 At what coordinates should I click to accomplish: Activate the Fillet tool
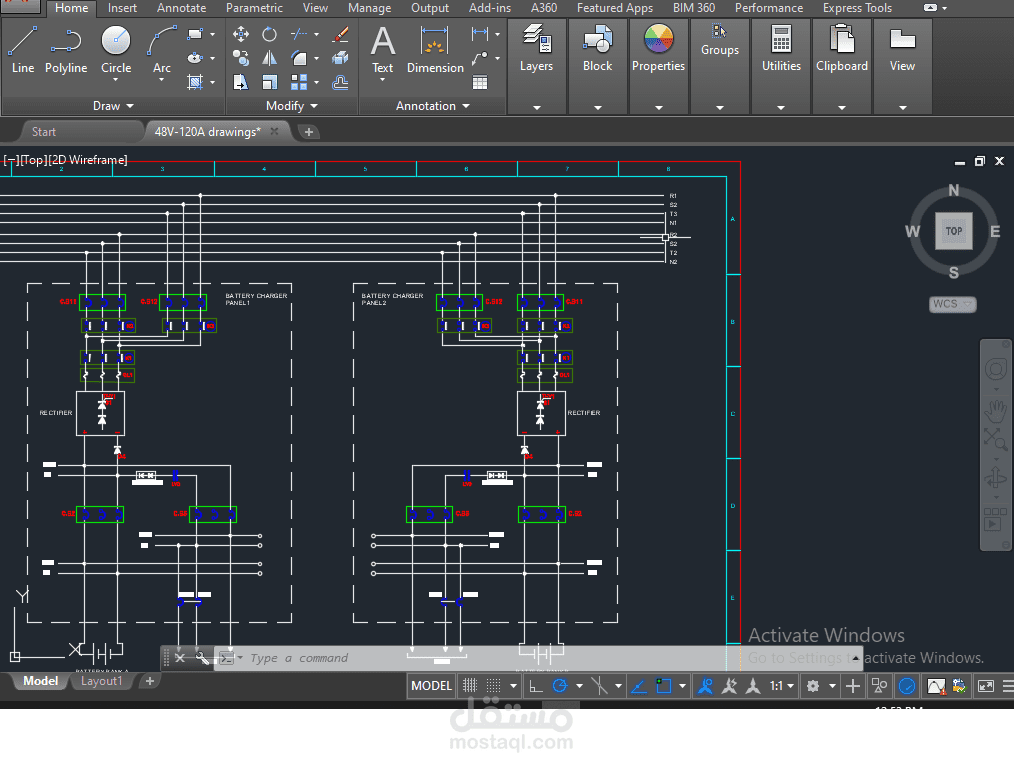[299, 58]
